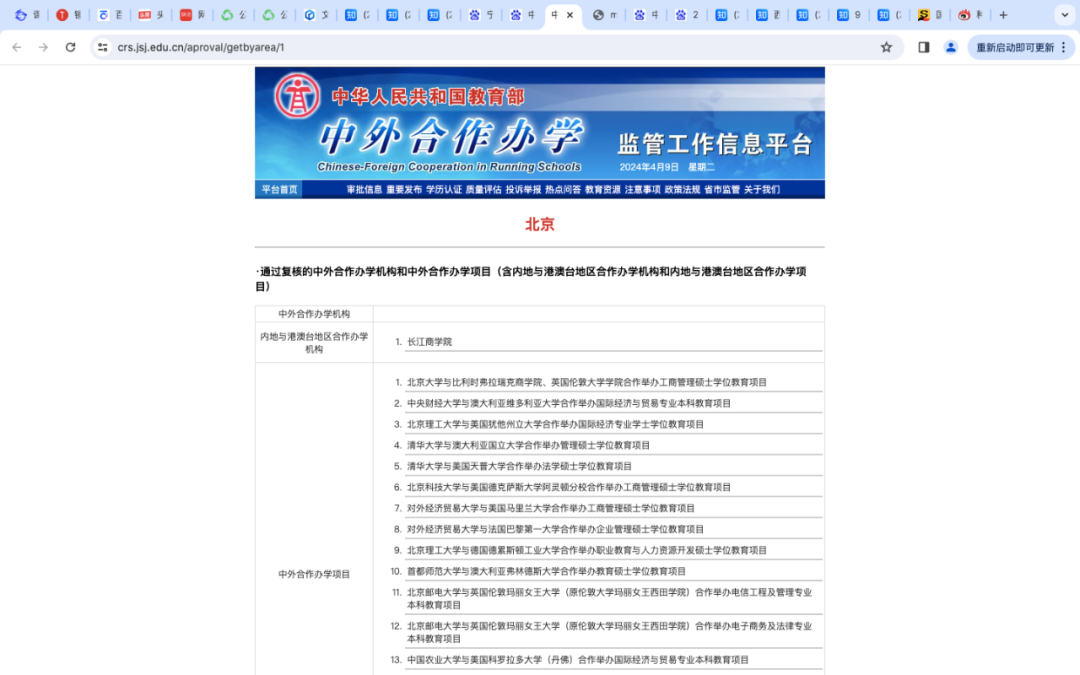Go to 平台首页 in the site navigation
This screenshot has height=675, width=1080.
[x=280, y=189]
